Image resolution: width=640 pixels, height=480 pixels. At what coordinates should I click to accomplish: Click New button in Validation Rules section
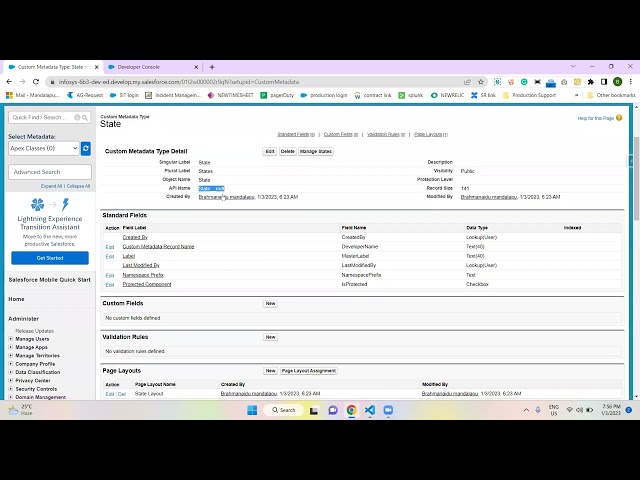point(270,337)
